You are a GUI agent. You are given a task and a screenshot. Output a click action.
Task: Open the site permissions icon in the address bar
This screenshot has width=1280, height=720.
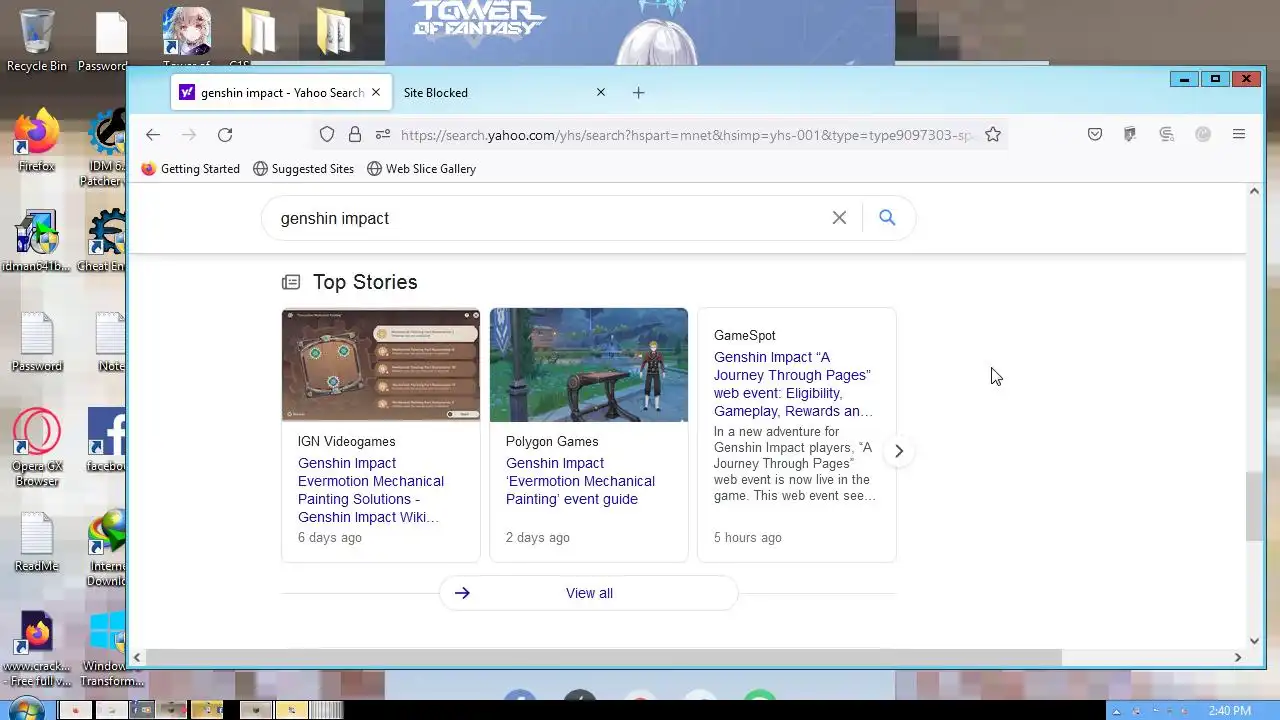pos(383,134)
